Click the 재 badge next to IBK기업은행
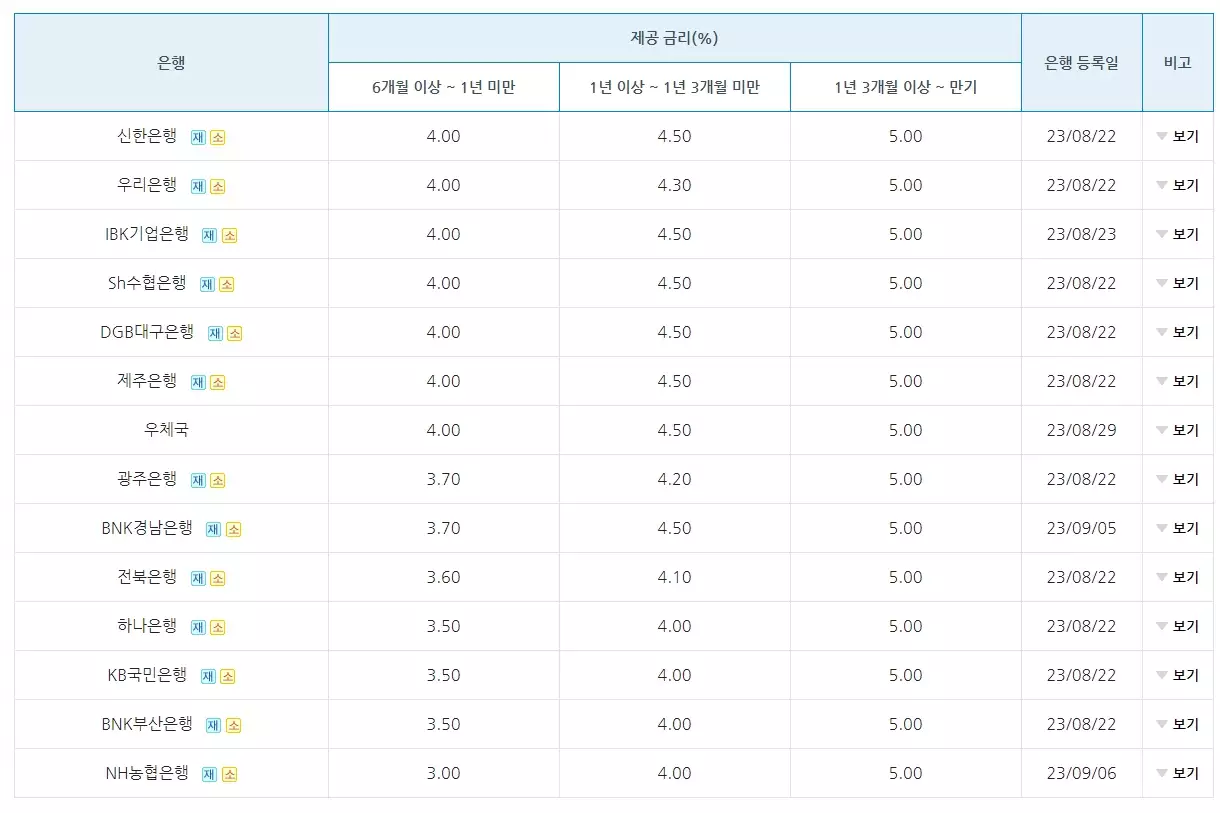 tap(210, 235)
